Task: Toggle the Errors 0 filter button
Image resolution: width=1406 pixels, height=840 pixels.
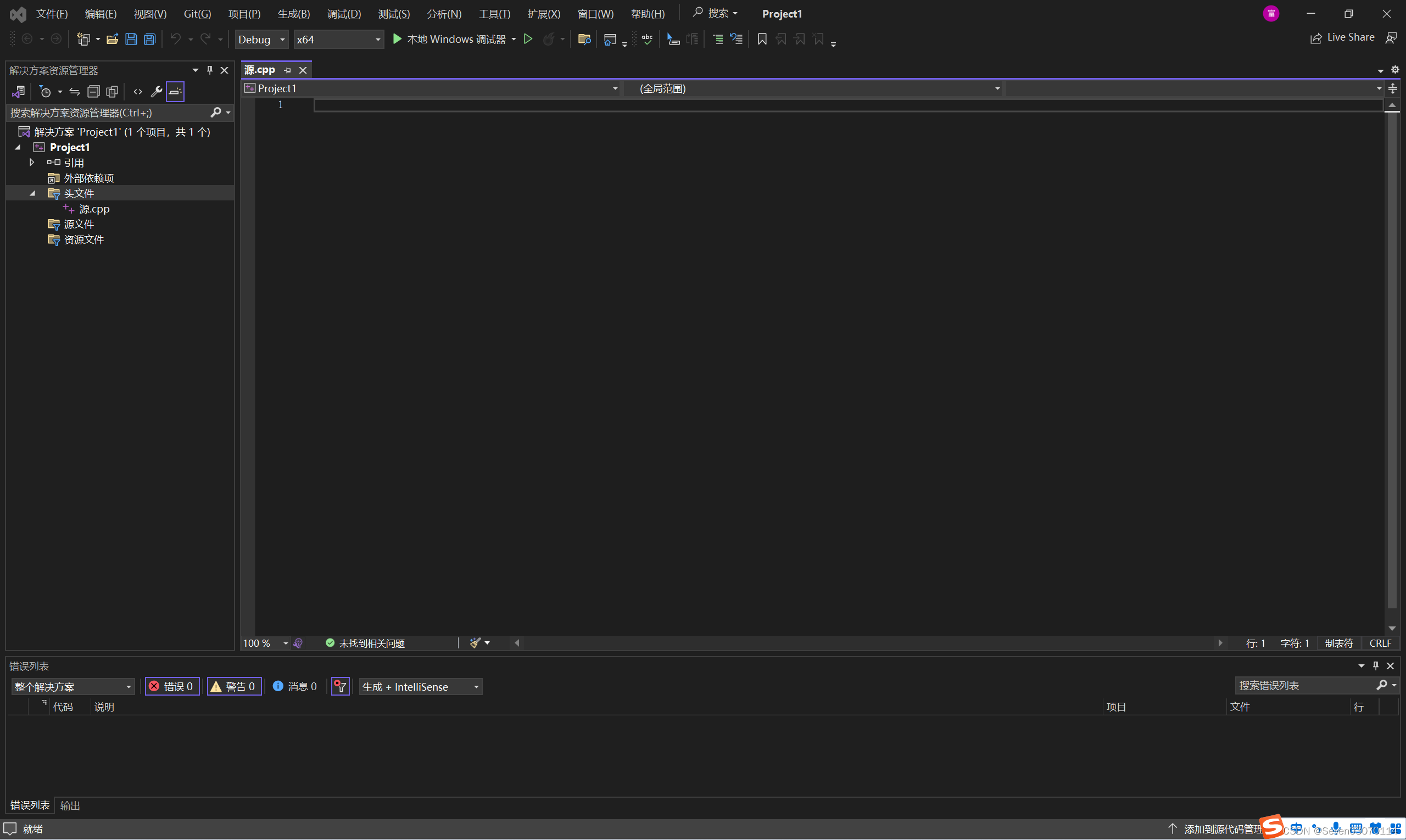Action: [172, 687]
